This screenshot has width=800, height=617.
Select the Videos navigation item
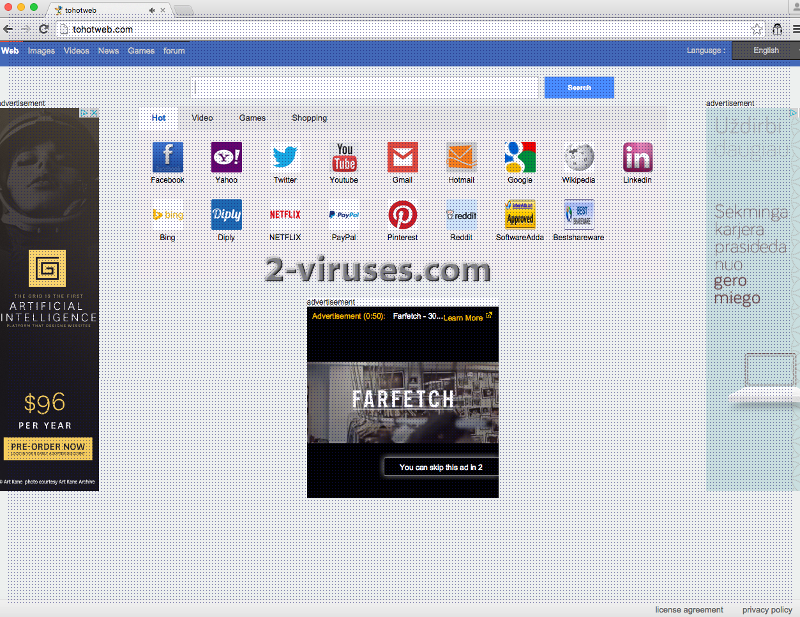point(77,51)
